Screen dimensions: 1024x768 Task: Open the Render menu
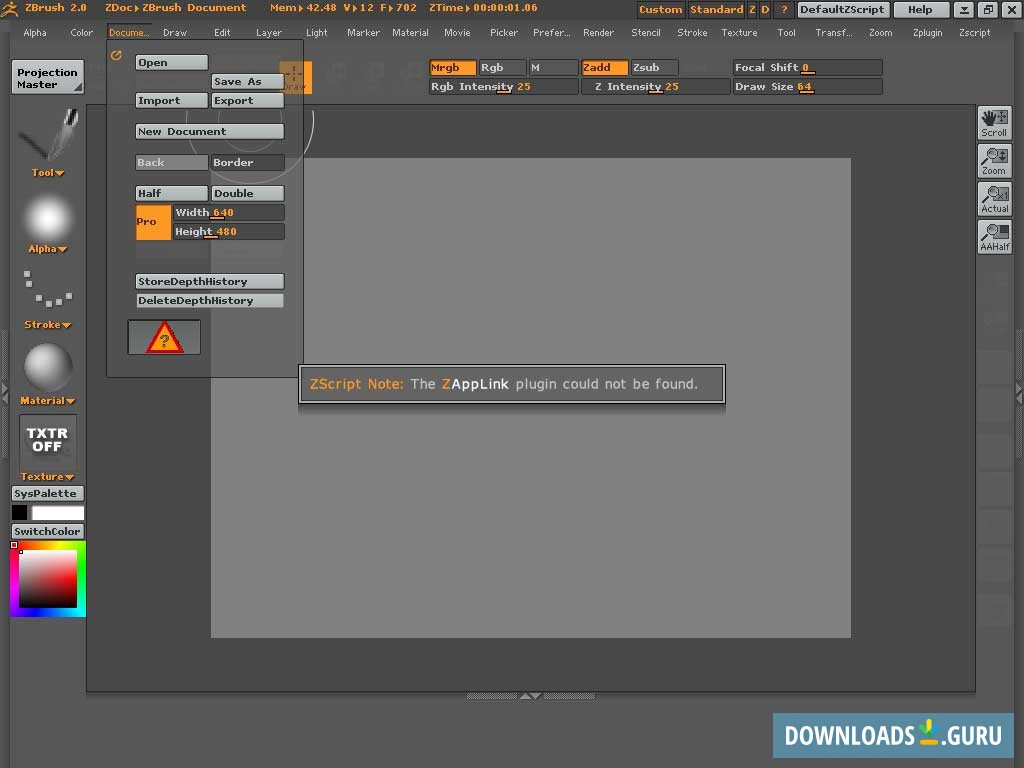coord(598,33)
